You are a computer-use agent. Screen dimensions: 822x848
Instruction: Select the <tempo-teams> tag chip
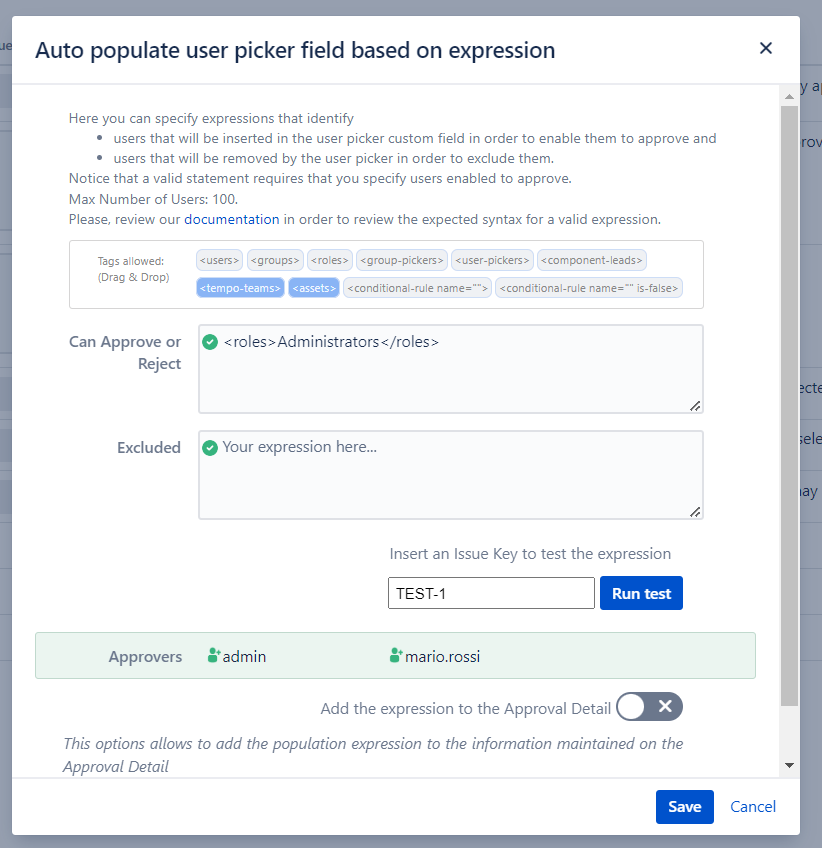coord(240,288)
